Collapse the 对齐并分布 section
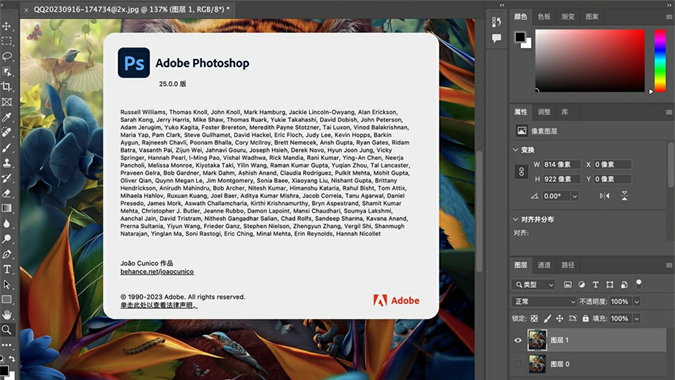The image size is (675, 380). 516,219
